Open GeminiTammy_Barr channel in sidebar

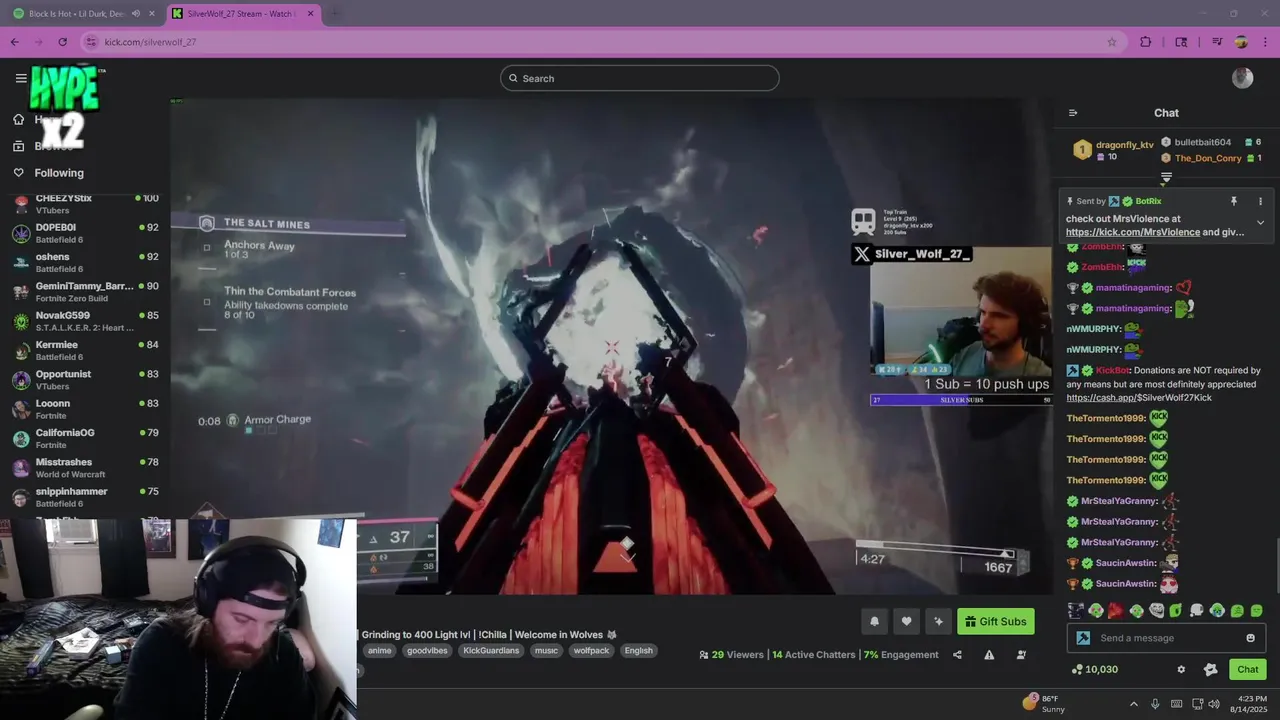click(85, 292)
